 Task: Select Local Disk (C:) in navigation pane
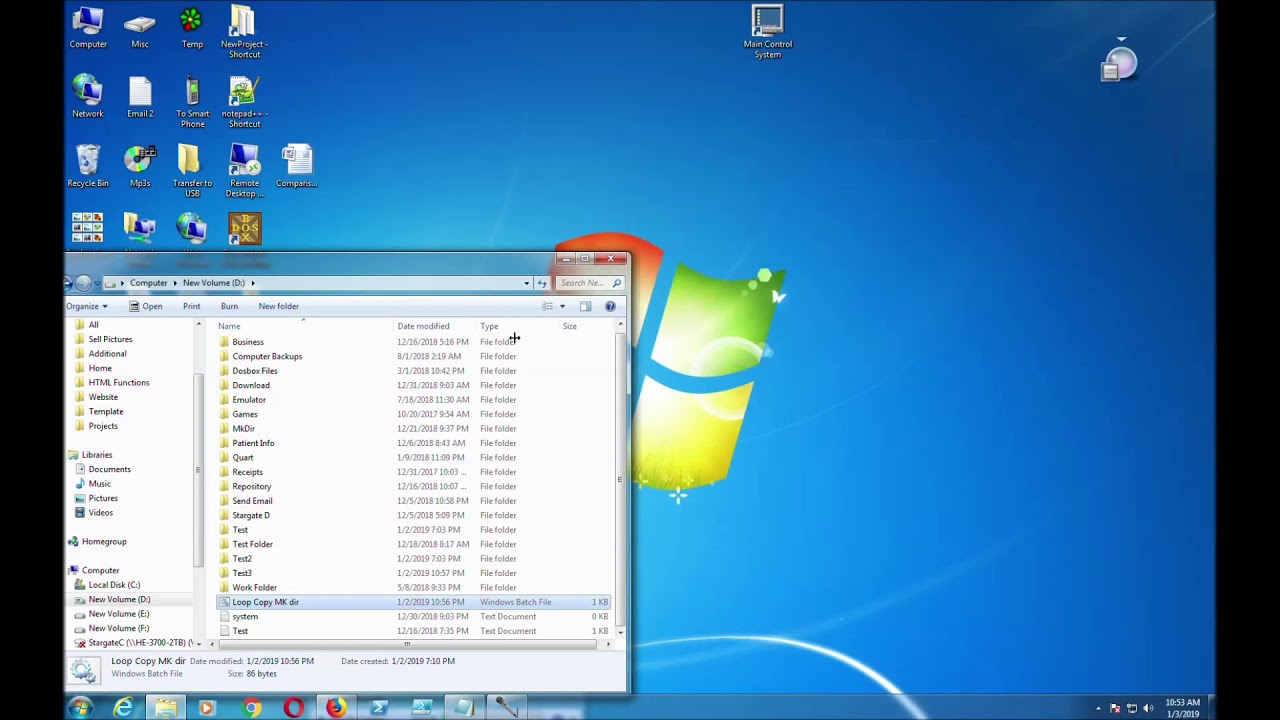click(114, 585)
